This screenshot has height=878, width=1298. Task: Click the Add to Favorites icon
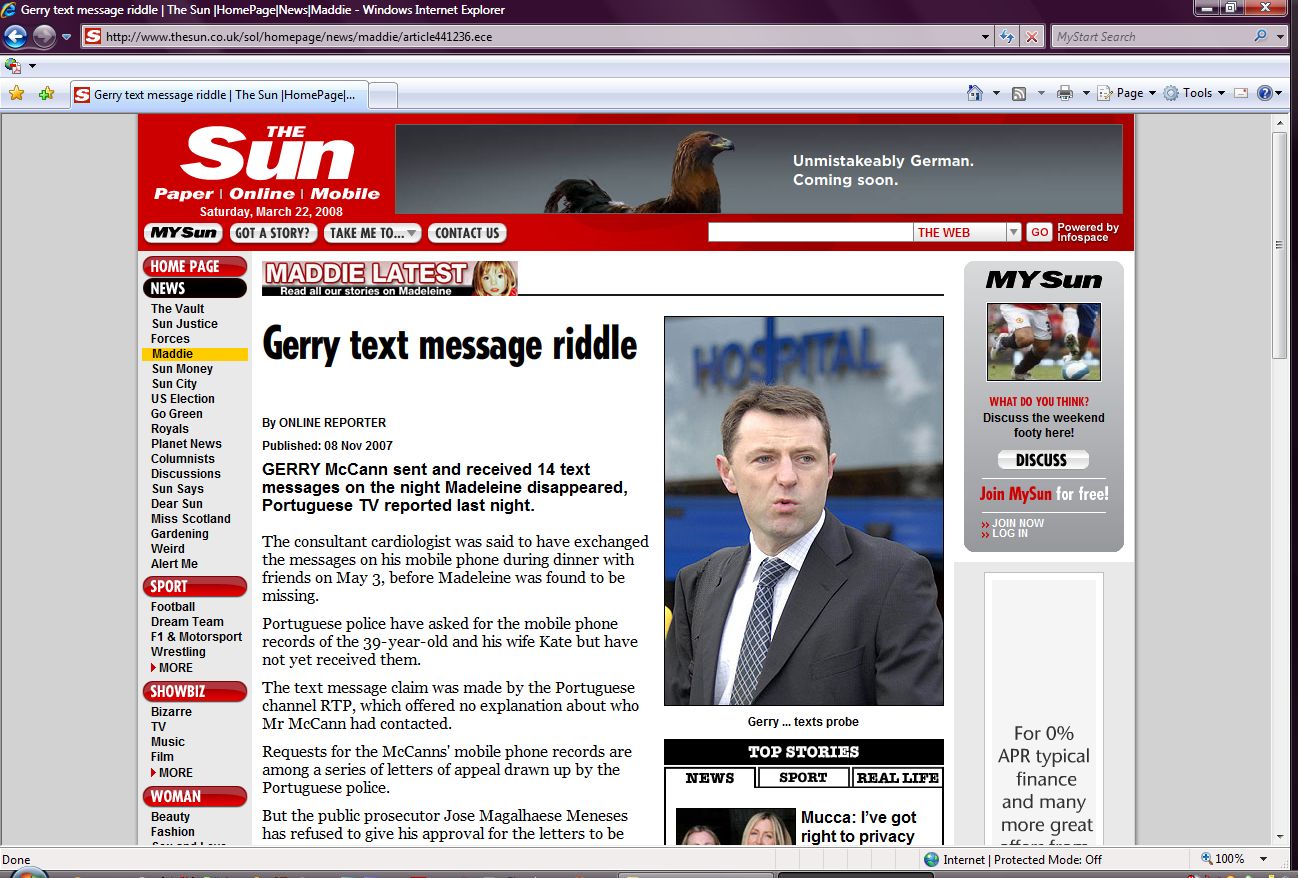pyautogui.click(x=46, y=94)
